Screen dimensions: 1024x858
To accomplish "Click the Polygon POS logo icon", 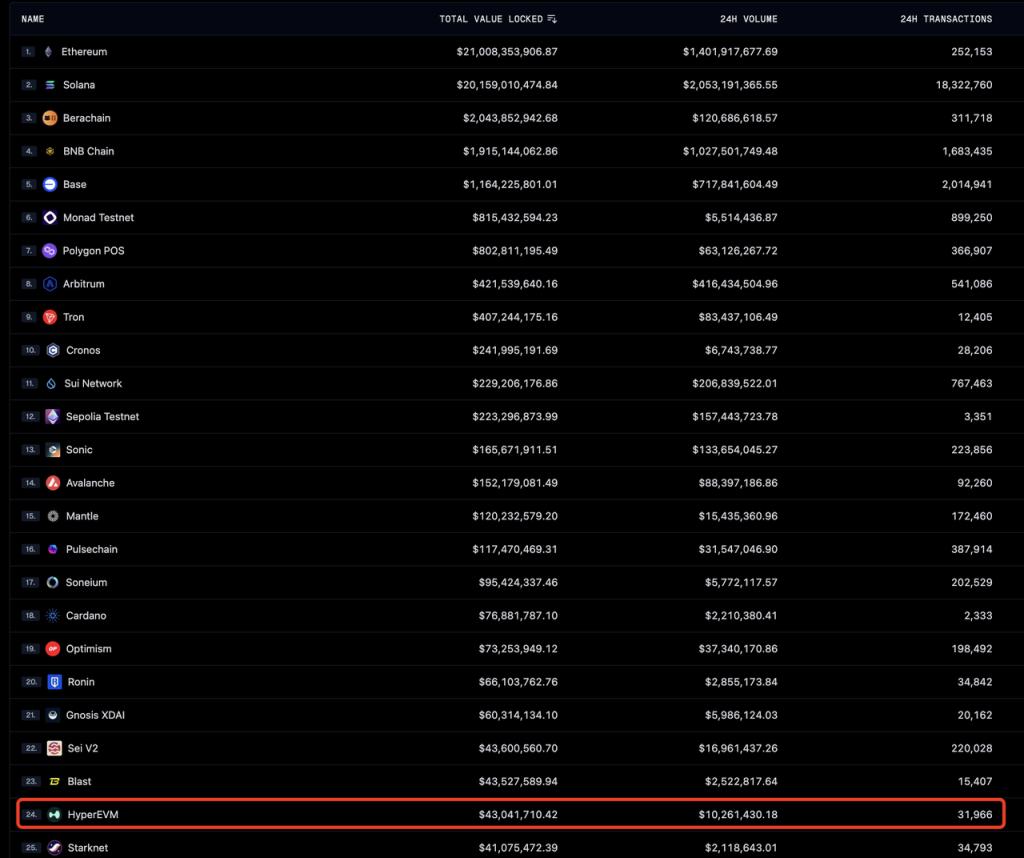I will point(50,251).
